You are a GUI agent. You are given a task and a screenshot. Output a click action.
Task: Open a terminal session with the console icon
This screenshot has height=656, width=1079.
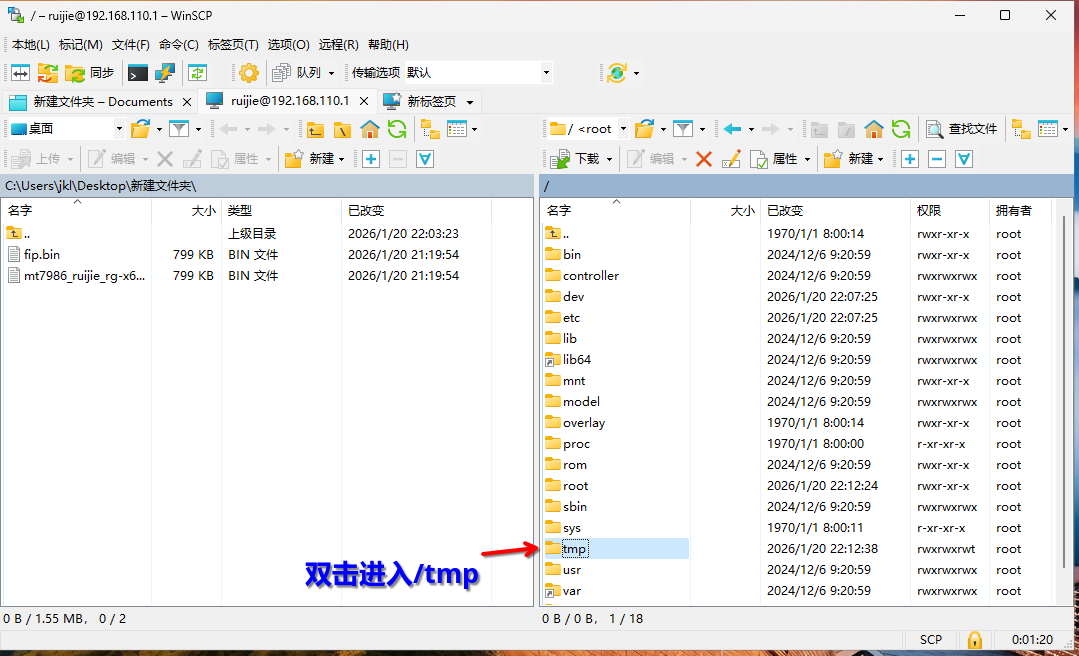tap(136, 72)
